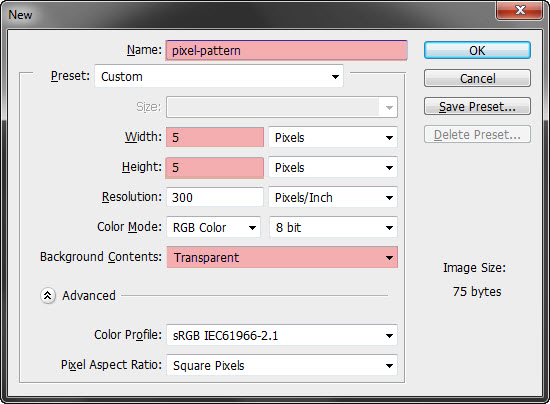Open the Height units Pixels dropdown

point(333,168)
